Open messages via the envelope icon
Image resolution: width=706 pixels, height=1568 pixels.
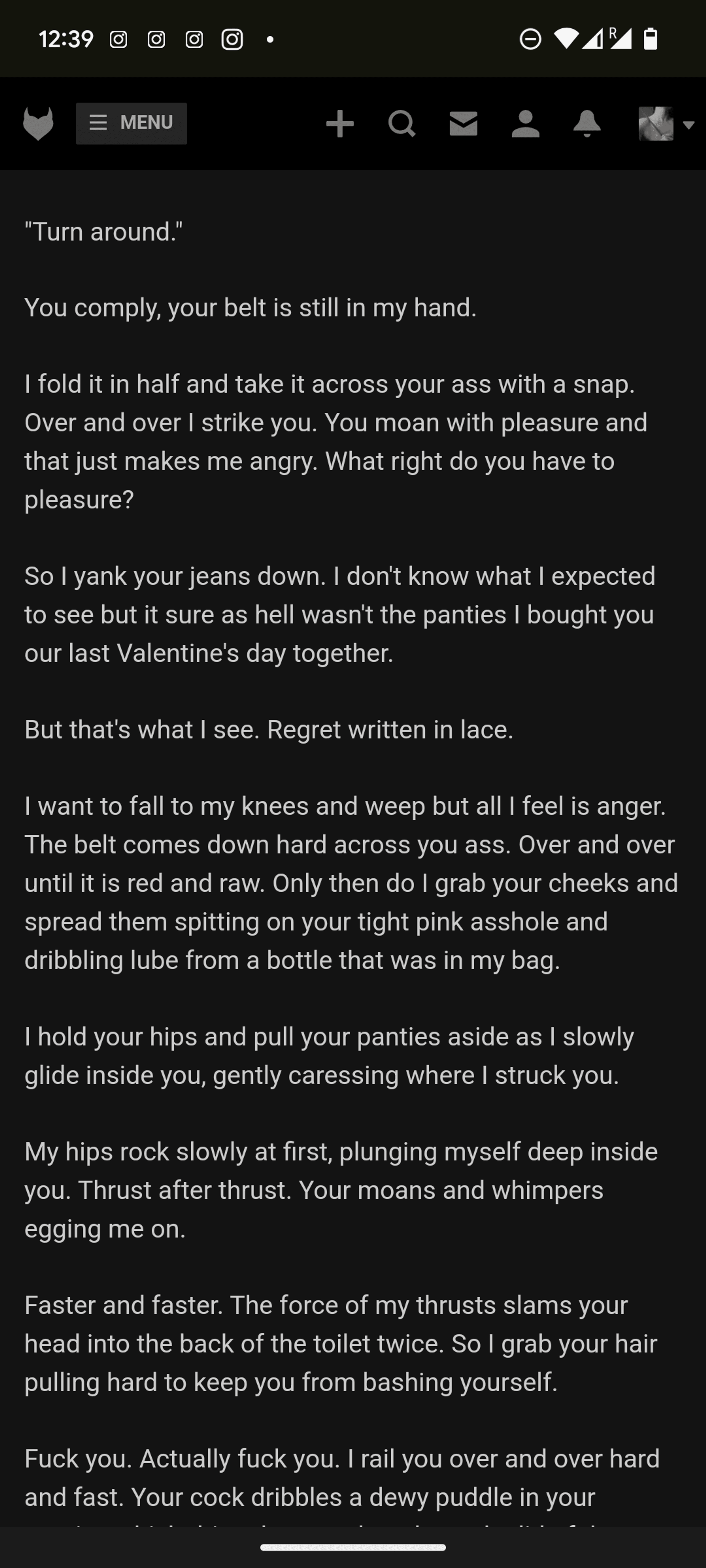[464, 123]
